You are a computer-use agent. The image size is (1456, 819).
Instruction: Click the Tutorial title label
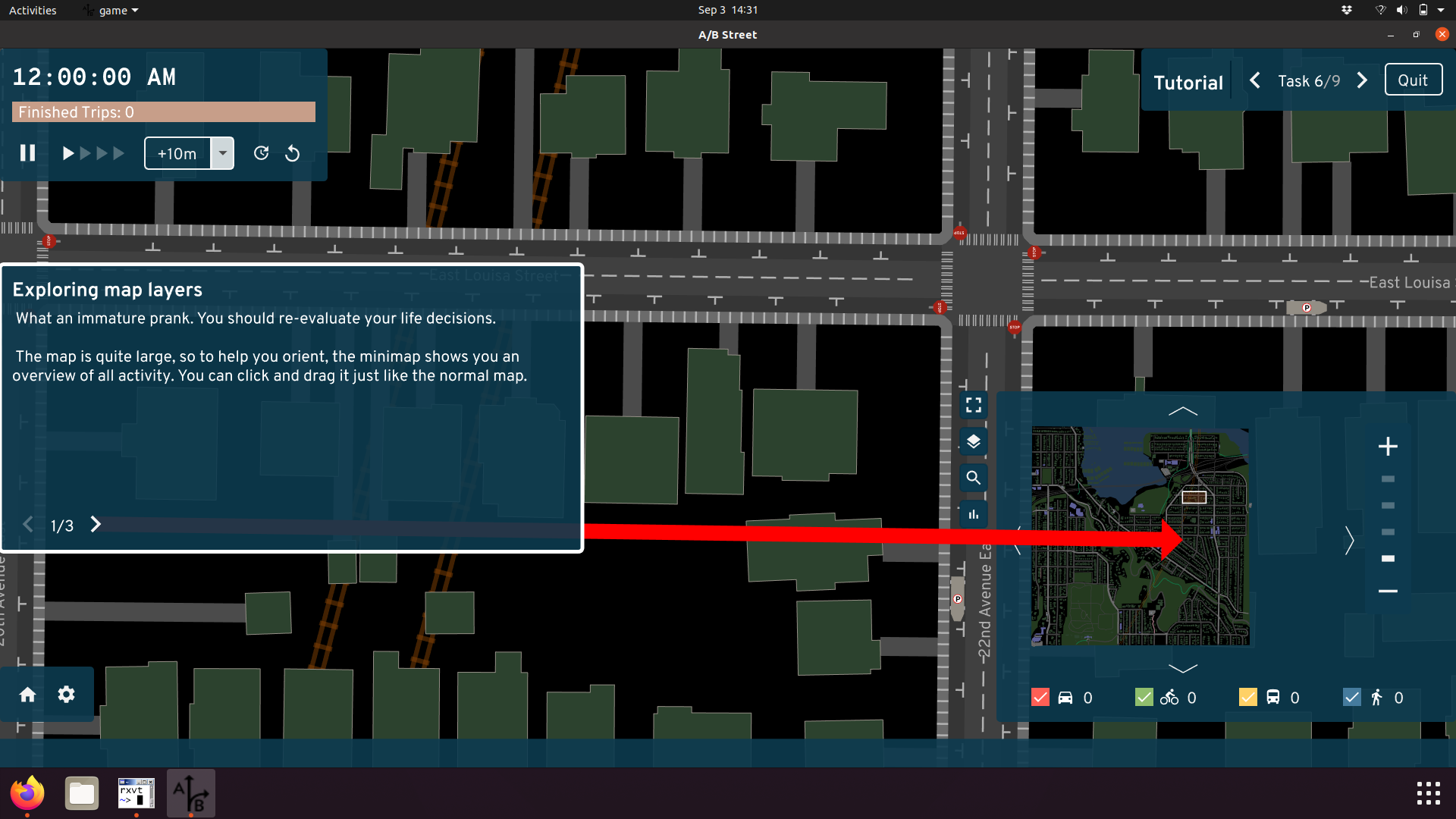(x=1188, y=82)
